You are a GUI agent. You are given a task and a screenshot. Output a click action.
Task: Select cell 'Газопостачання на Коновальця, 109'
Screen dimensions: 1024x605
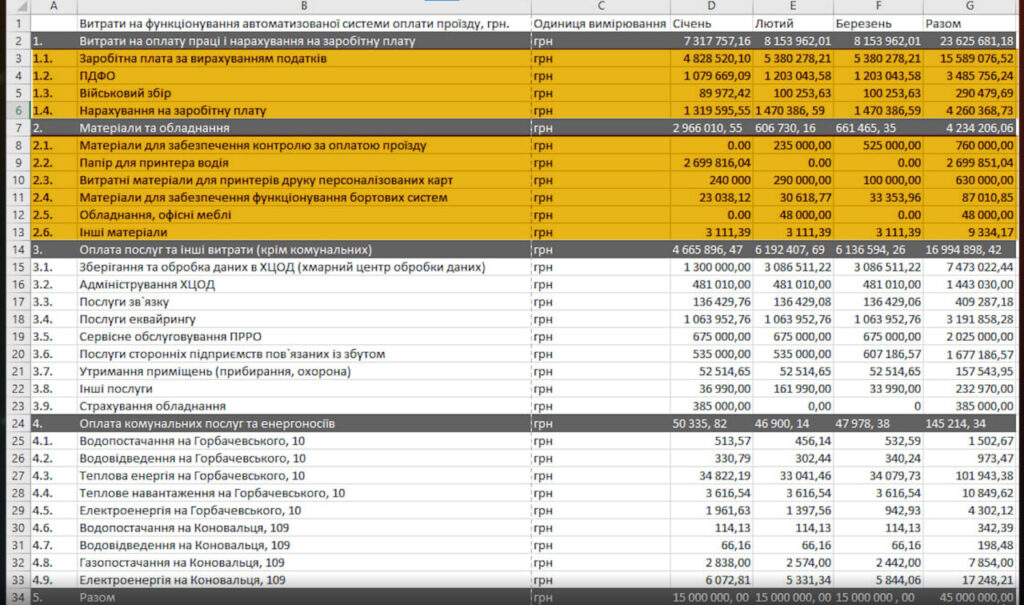[x=304, y=563]
